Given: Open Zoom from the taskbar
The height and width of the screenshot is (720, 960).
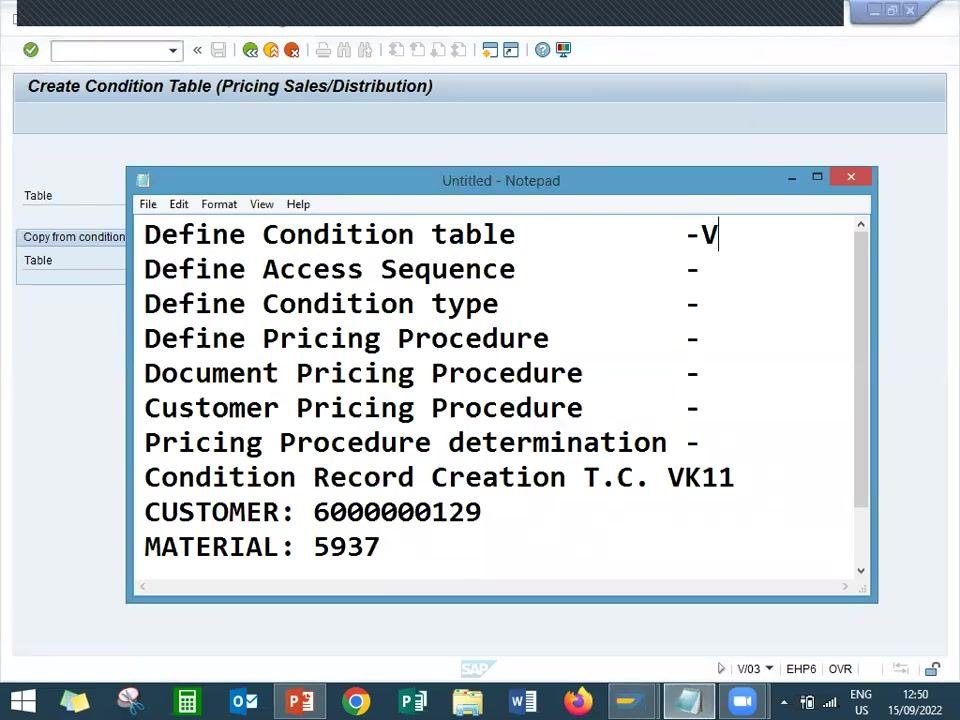Looking at the screenshot, I should pos(743,702).
